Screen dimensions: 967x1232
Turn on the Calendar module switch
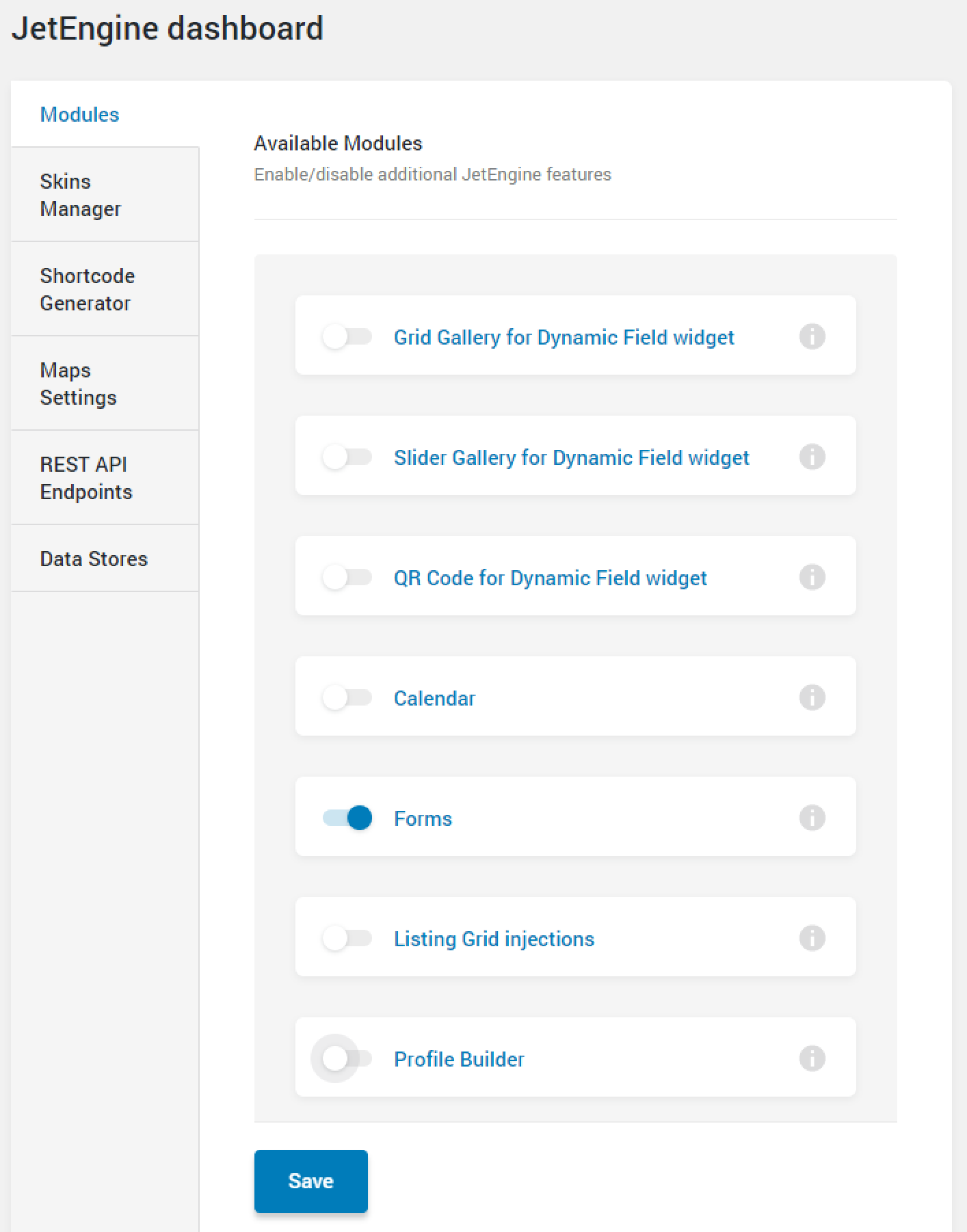(x=347, y=697)
